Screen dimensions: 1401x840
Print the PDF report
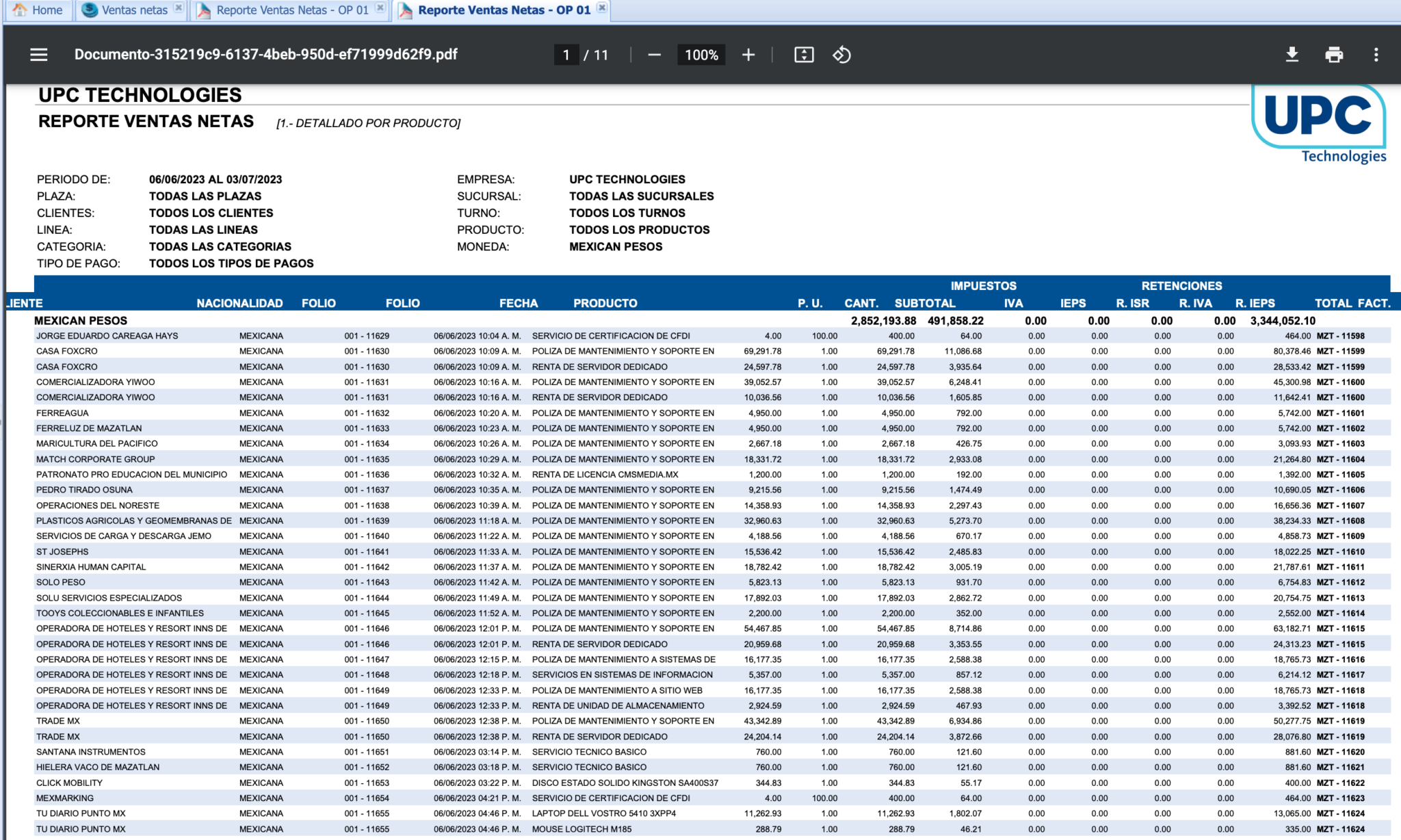point(1333,55)
